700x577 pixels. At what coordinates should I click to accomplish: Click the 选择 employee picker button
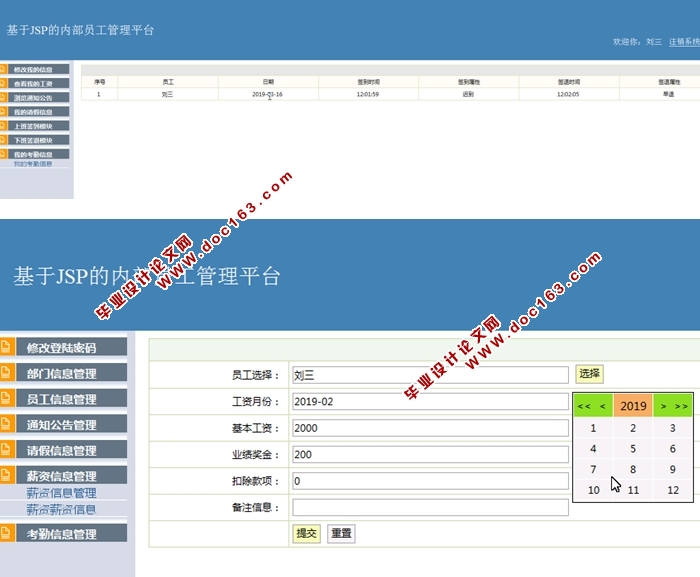589,373
